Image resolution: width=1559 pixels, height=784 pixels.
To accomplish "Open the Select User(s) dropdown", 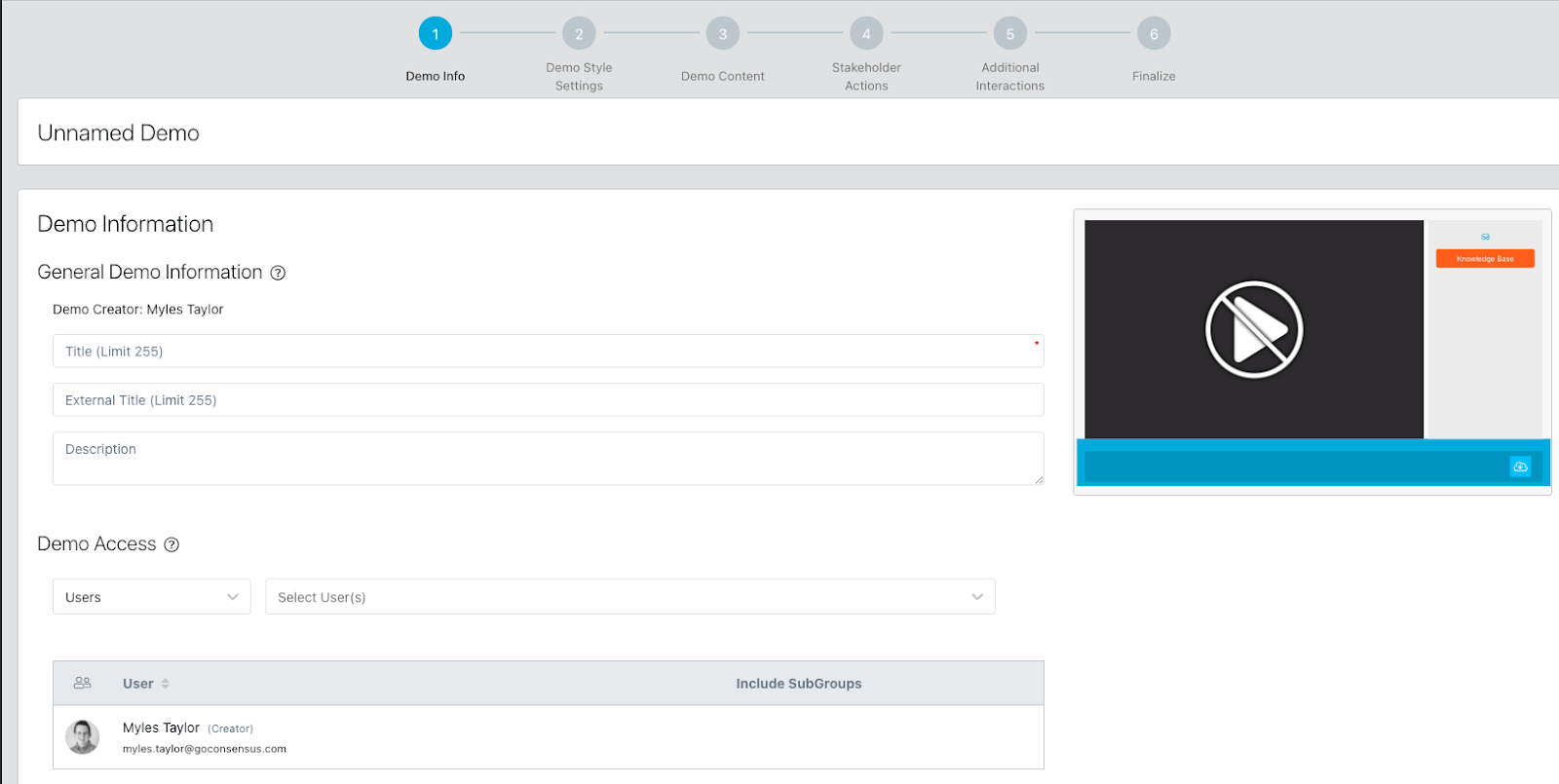I will pos(630,597).
